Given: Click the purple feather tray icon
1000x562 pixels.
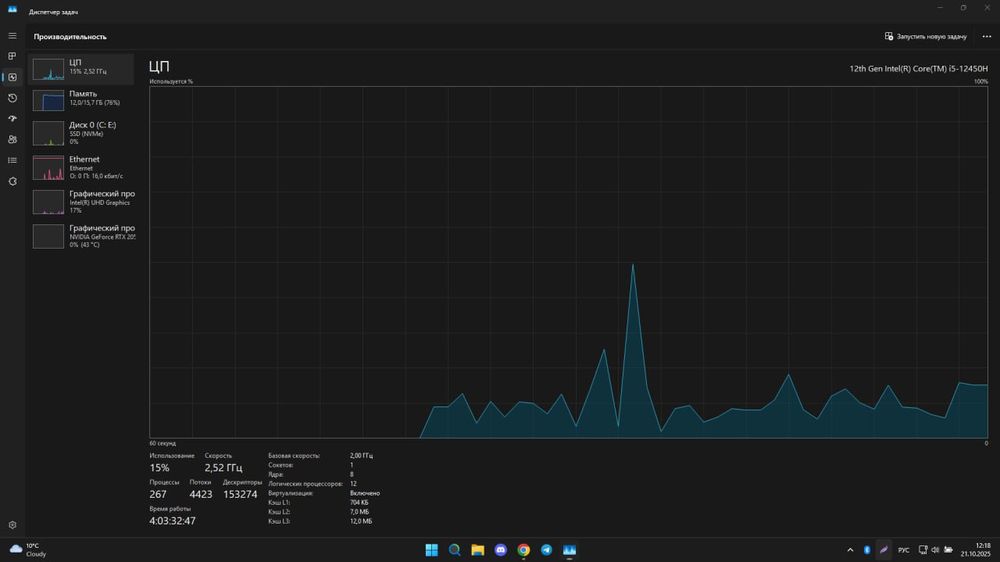Looking at the screenshot, I should (x=883, y=550).
